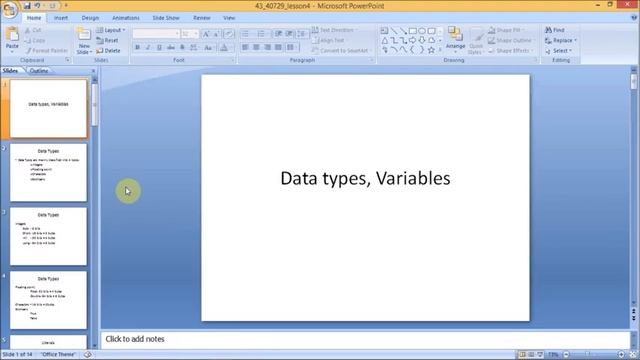Viewport: 640px width, 360px height.
Task: Open the Clipboard dialog launcher
Action: tap(68, 60)
